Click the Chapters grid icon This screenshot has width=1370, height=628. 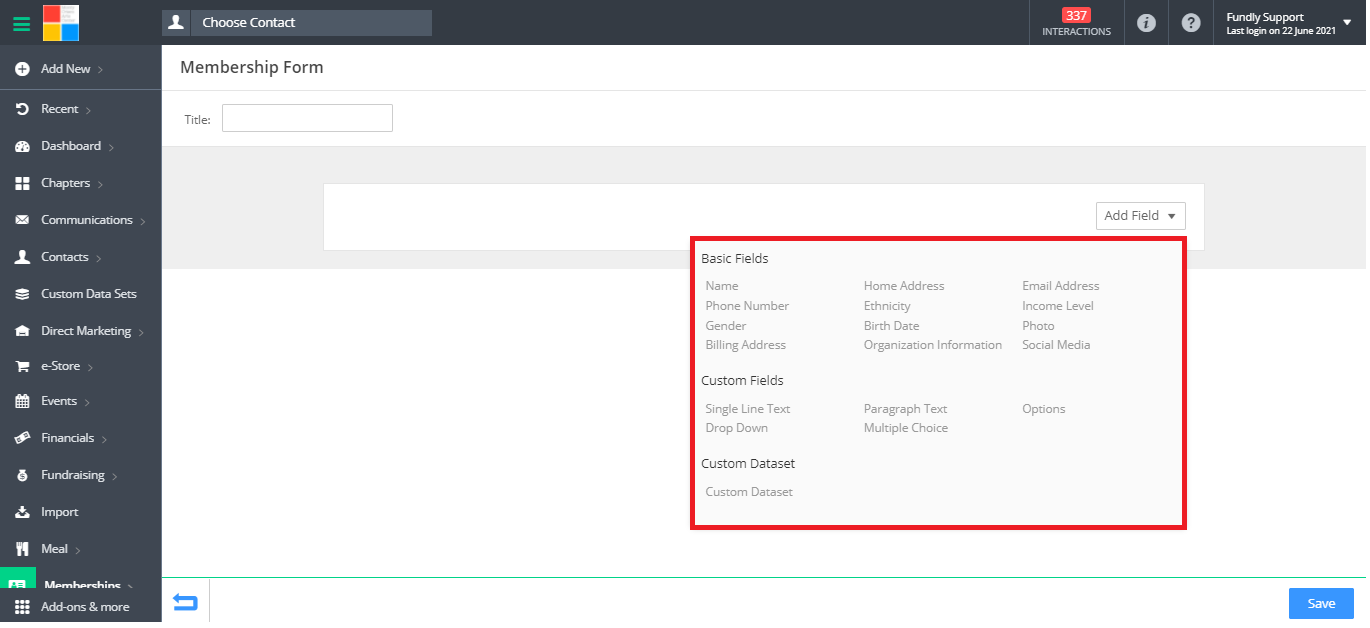[22, 183]
